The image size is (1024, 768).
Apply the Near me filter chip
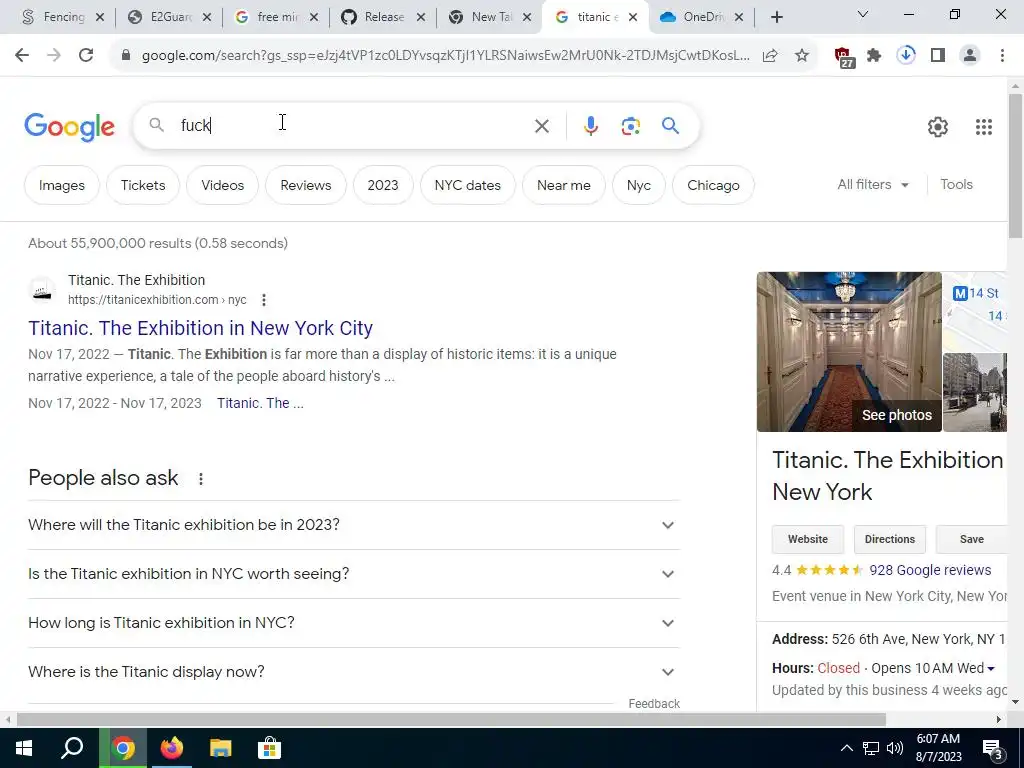564,185
